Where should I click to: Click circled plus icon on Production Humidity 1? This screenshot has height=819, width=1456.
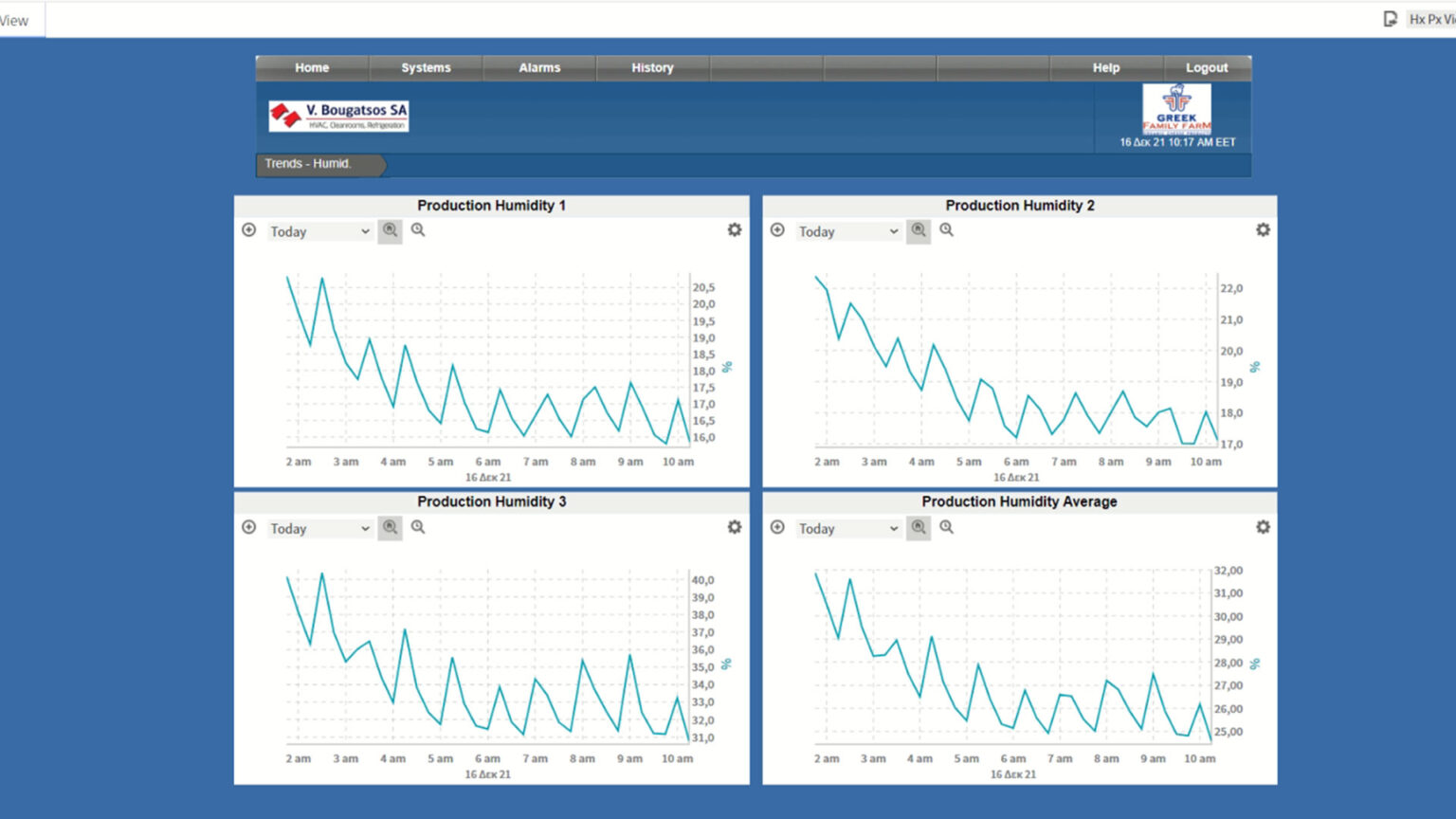click(x=249, y=230)
